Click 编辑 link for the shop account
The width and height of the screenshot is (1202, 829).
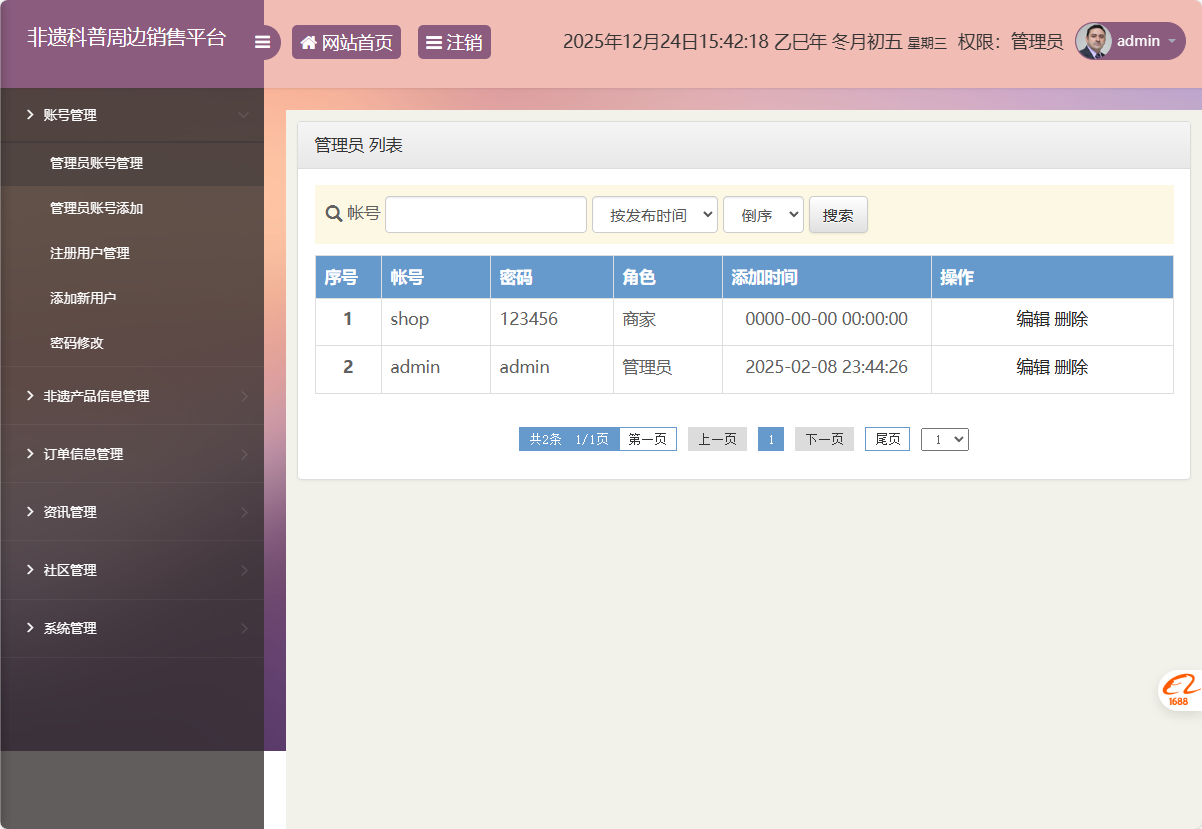(x=1033, y=319)
